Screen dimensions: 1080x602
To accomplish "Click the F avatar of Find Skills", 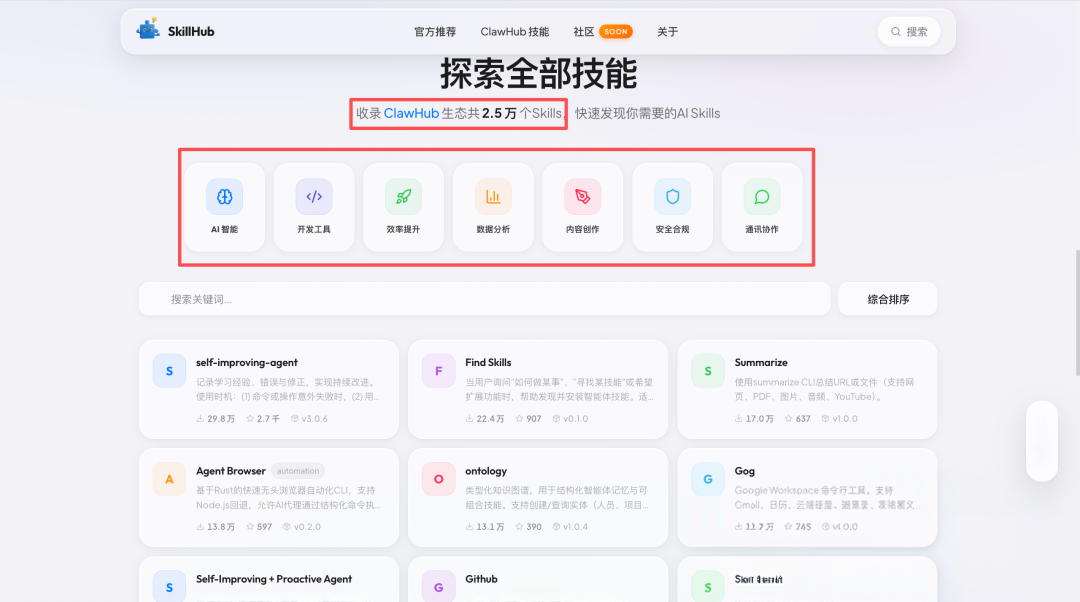I will coord(439,371).
